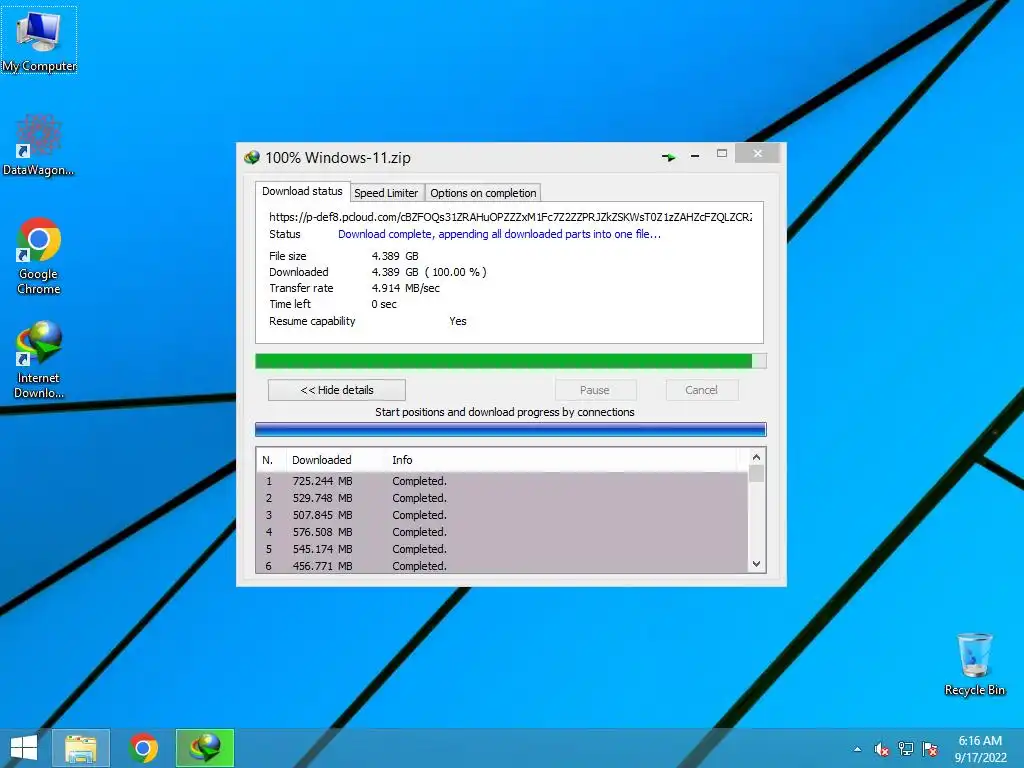Open the Action Center flag icon
1024x768 pixels.
(x=930, y=750)
